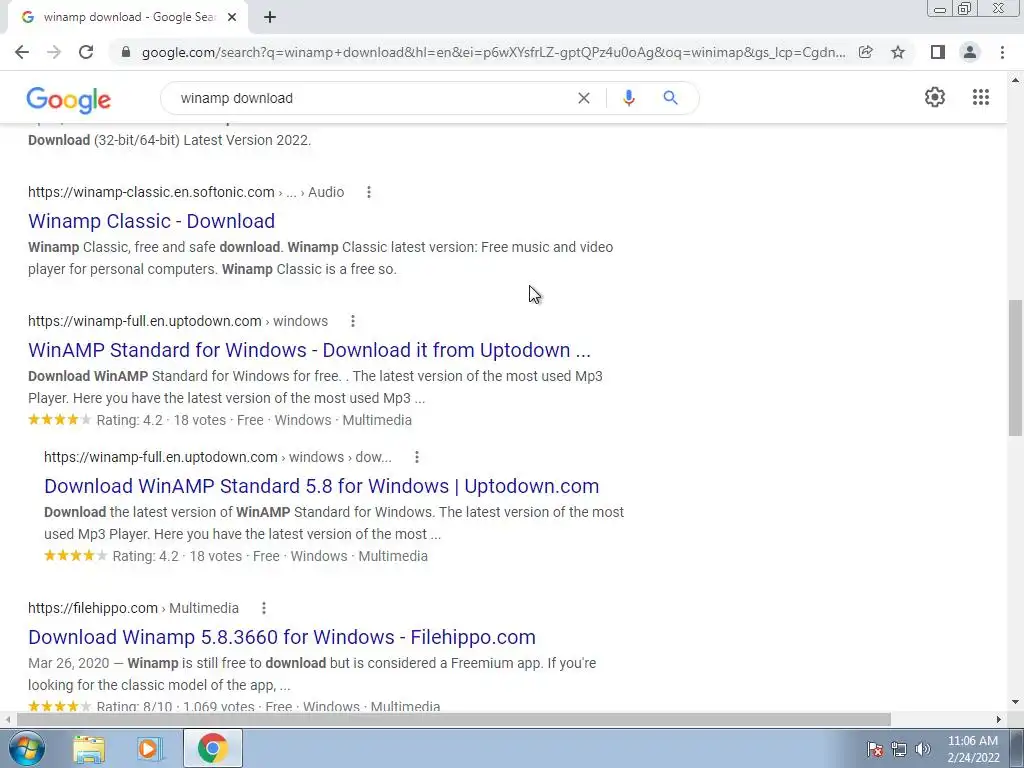Open Action Center flag in tray

(x=875, y=749)
